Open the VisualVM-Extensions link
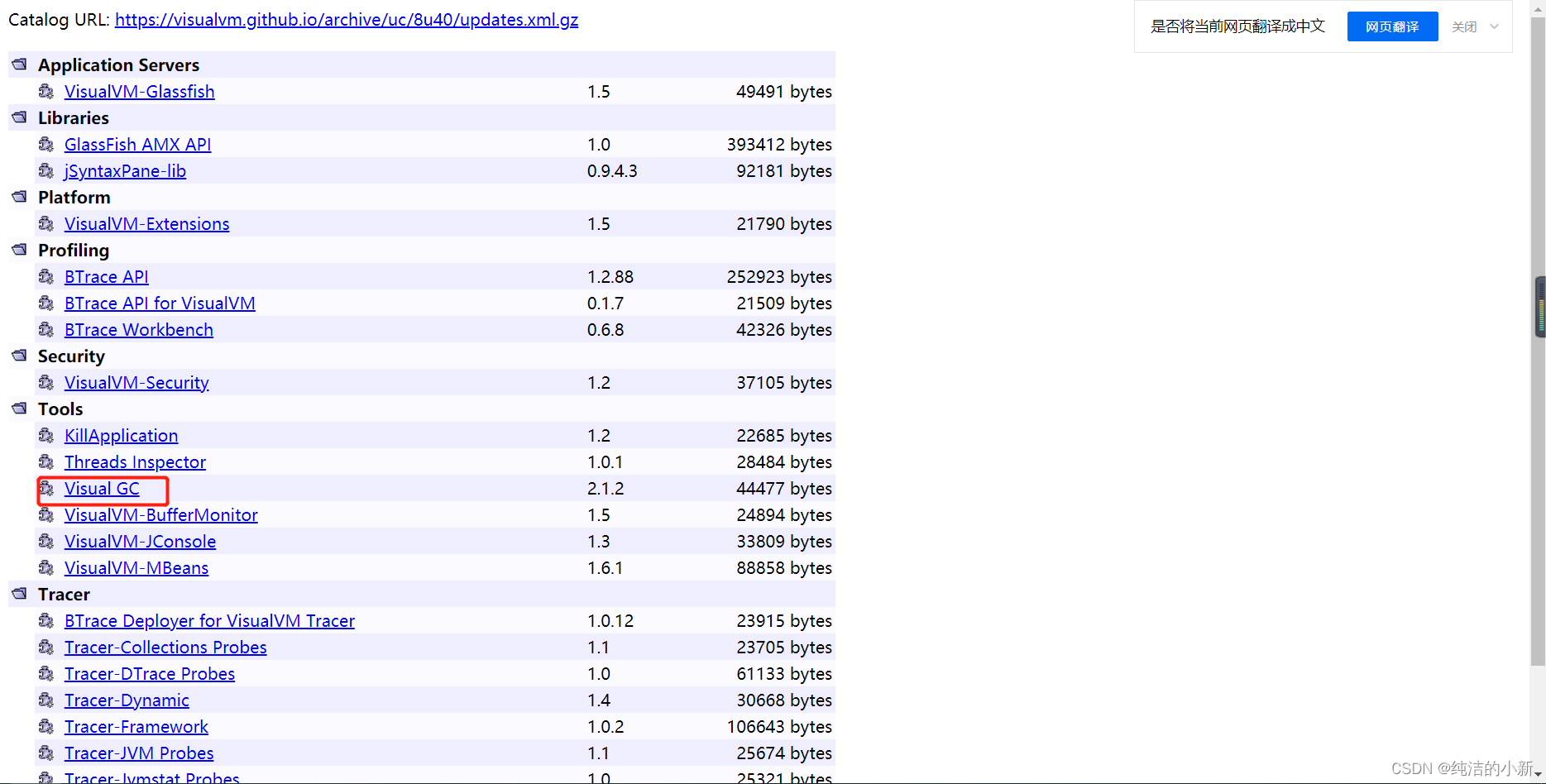The width and height of the screenshot is (1546, 784). pyautogui.click(x=147, y=224)
